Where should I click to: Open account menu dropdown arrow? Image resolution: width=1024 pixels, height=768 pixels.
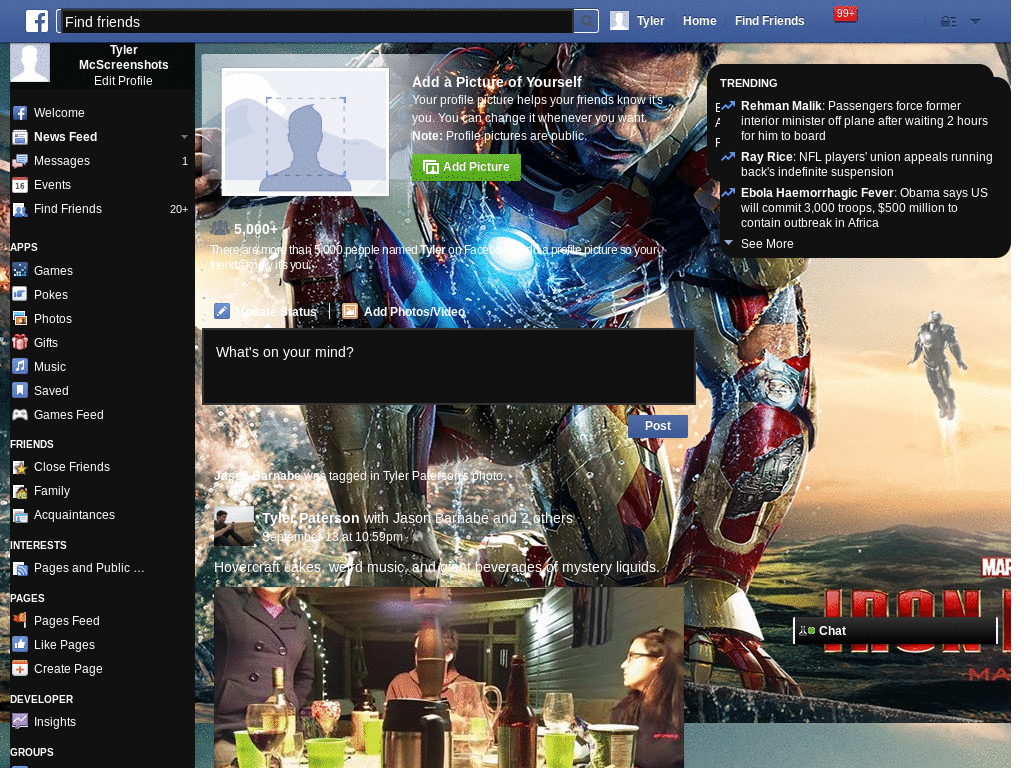(975, 22)
